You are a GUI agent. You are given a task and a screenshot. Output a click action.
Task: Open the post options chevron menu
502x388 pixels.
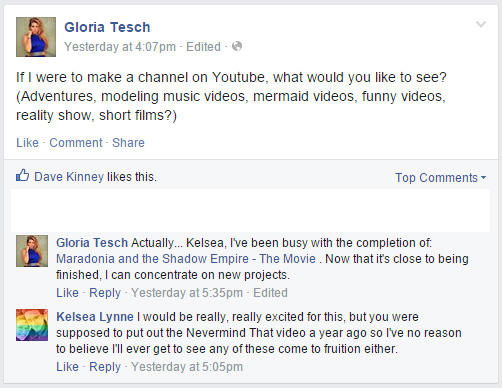point(481,24)
